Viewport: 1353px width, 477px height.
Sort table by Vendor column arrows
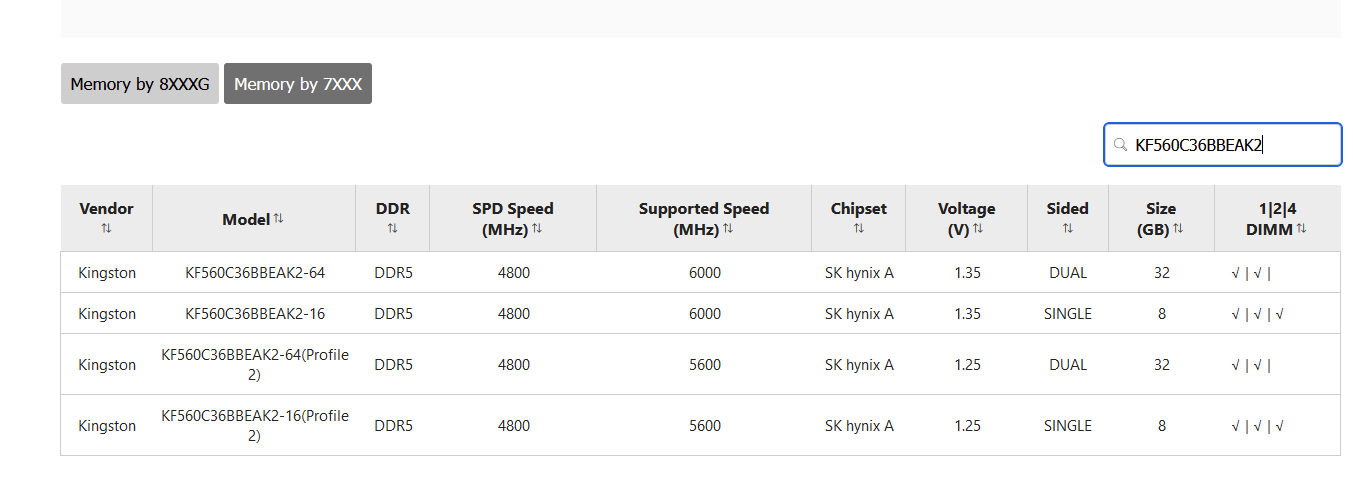106,228
